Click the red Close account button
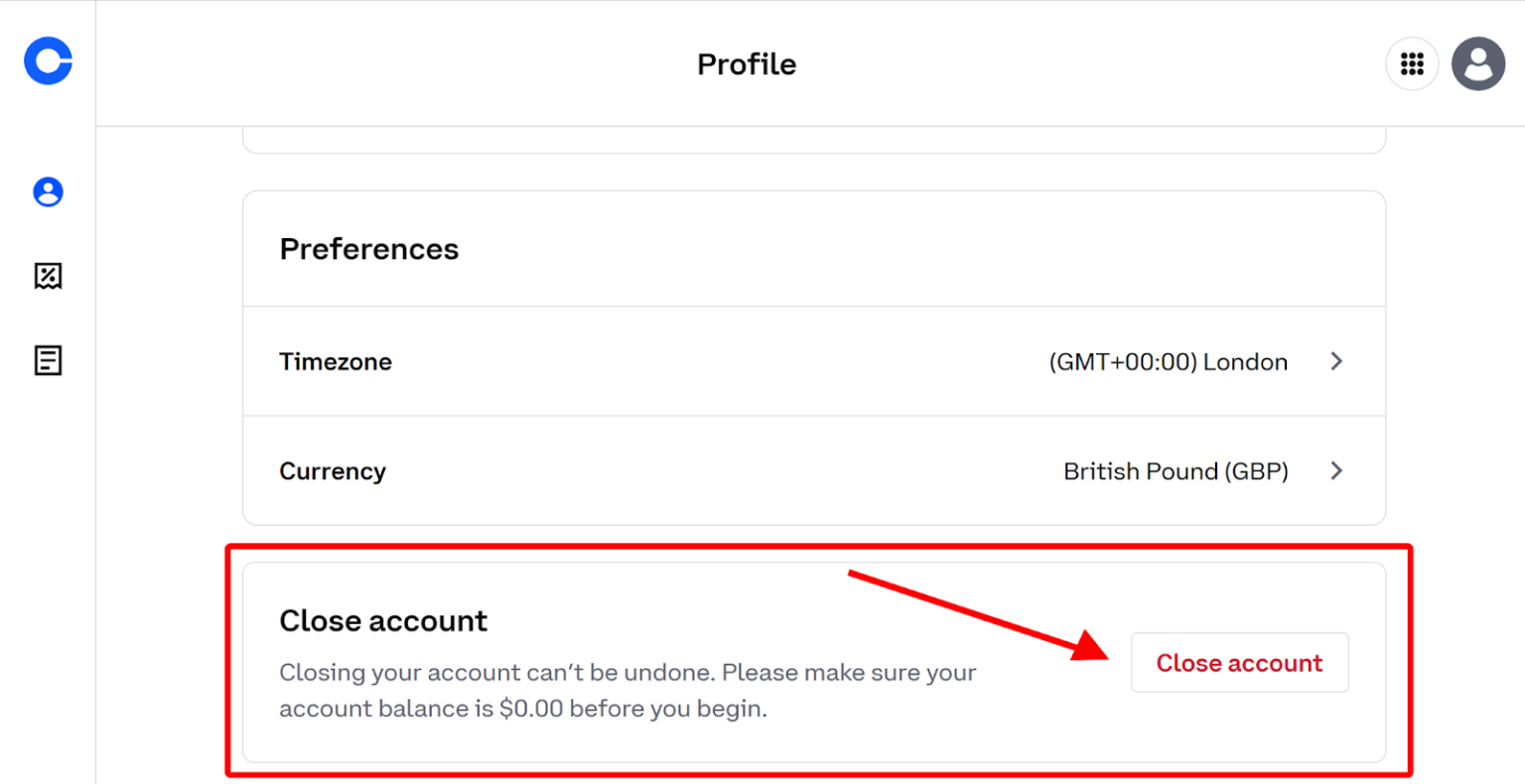1525x784 pixels. point(1239,662)
